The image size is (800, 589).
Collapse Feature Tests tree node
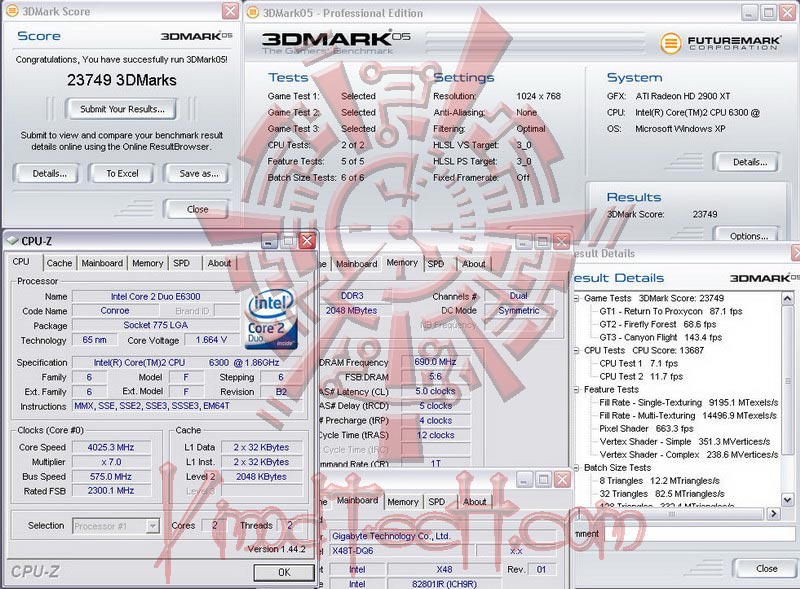577,389
